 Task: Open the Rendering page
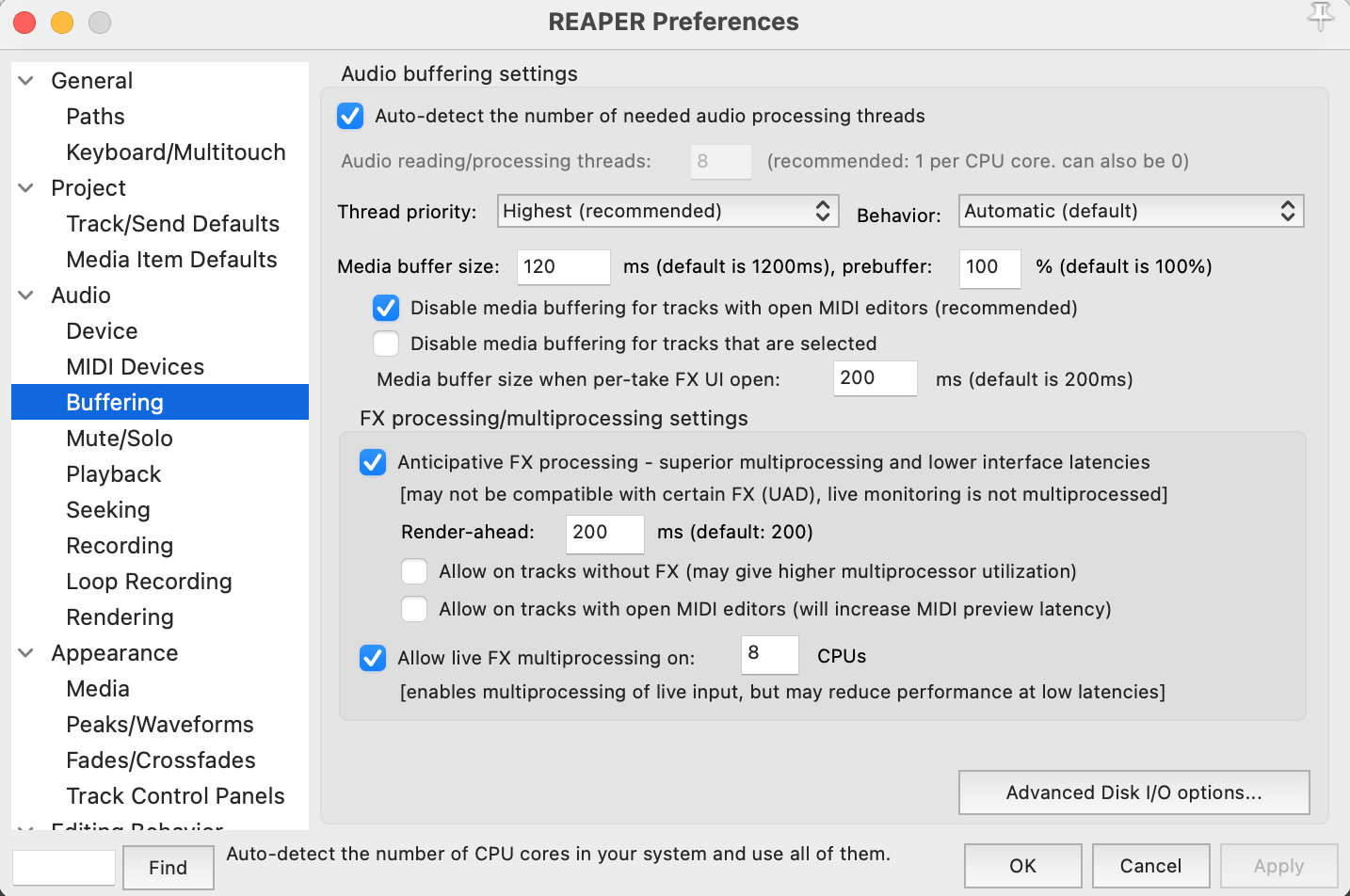120,617
